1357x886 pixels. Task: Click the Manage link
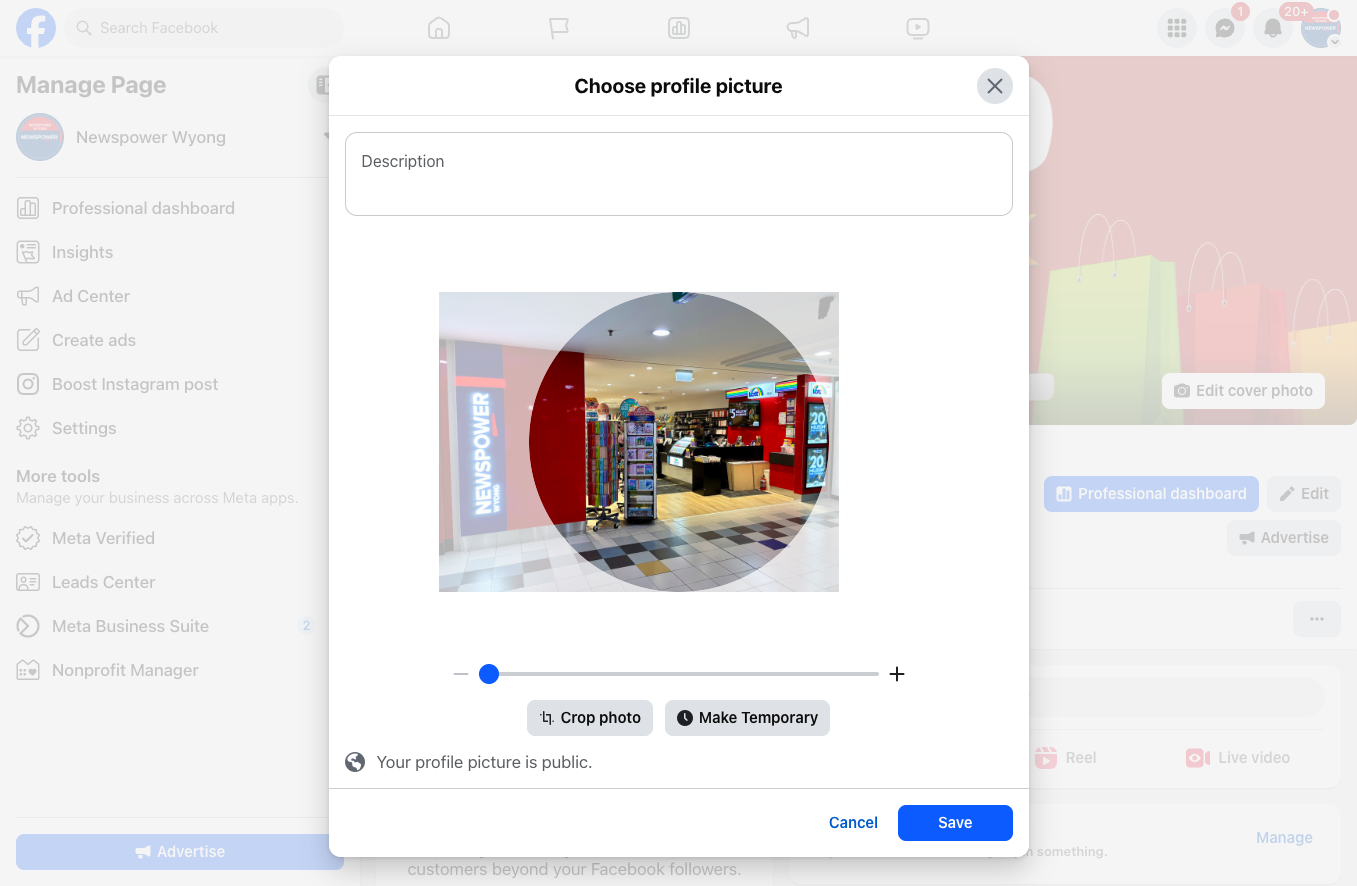pos(1284,838)
